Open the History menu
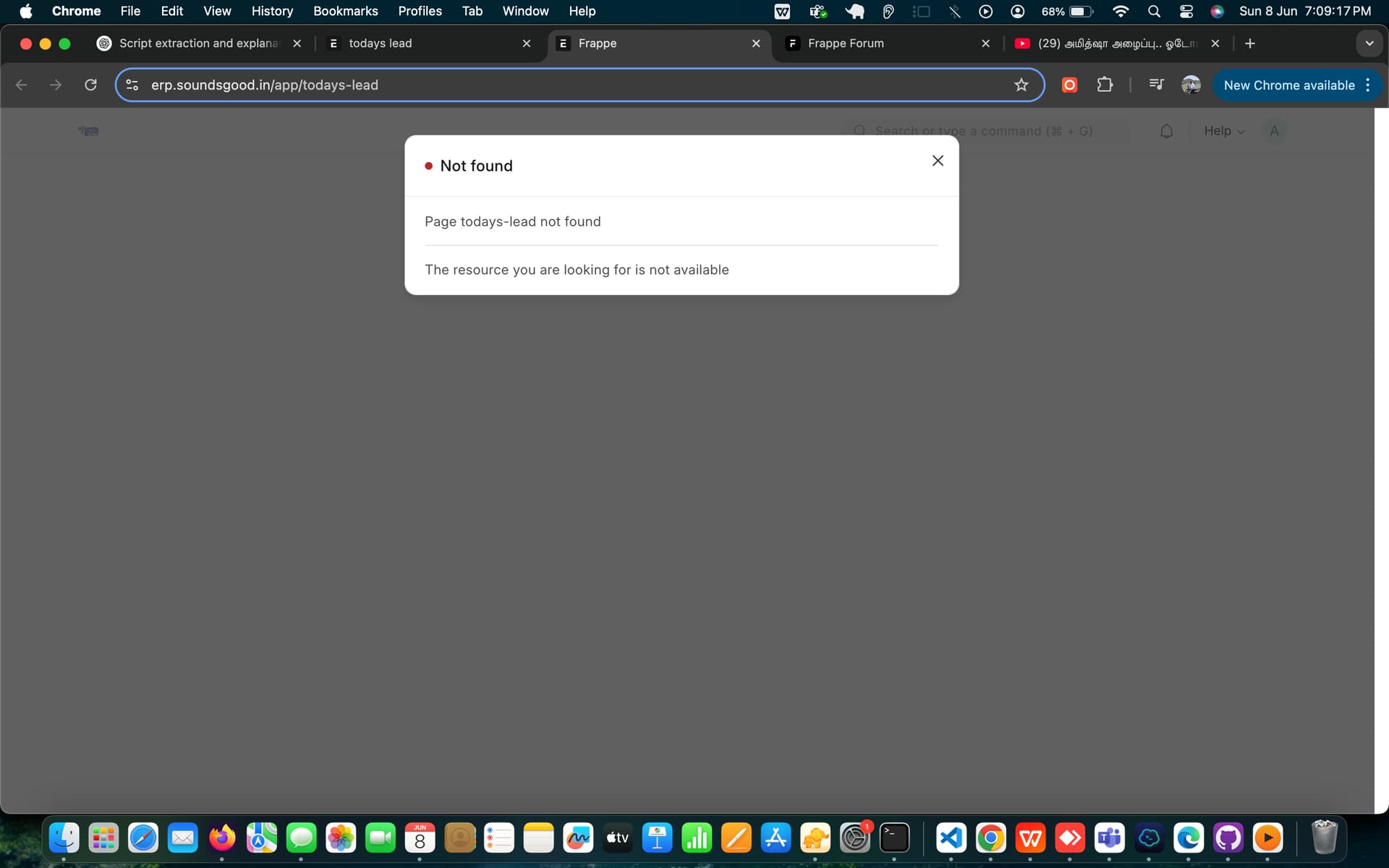This screenshot has height=868, width=1389. pos(272,11)
